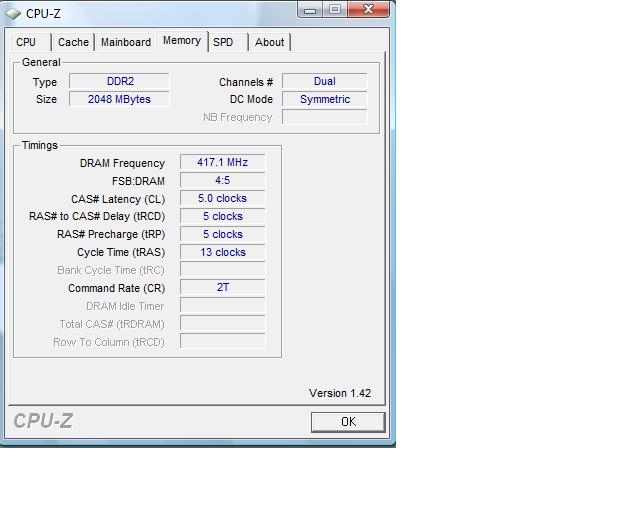Click the empty Total CAS# (tRDRAM) field
Image resolution: width=640 pixels, height=512 pixels.
click(x=222, y=323)
